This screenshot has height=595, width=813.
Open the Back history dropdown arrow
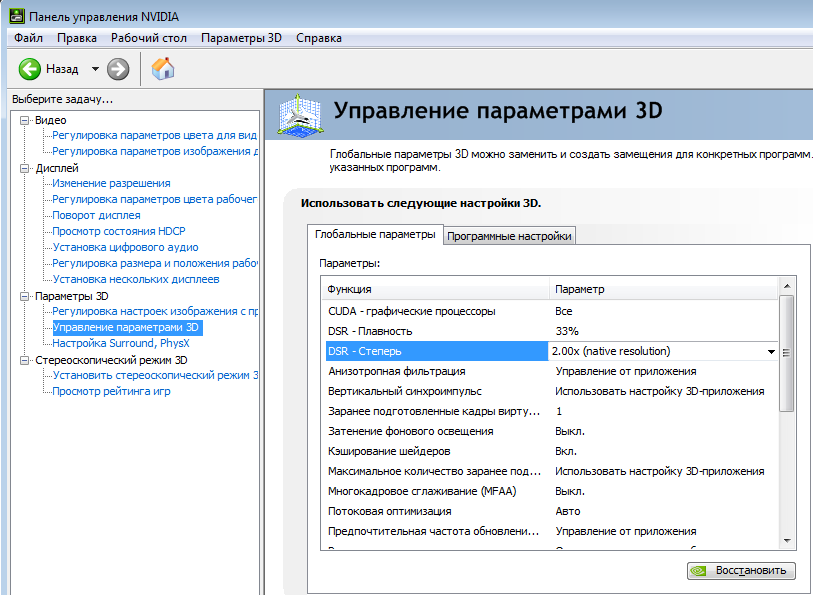tap(95, 69)
